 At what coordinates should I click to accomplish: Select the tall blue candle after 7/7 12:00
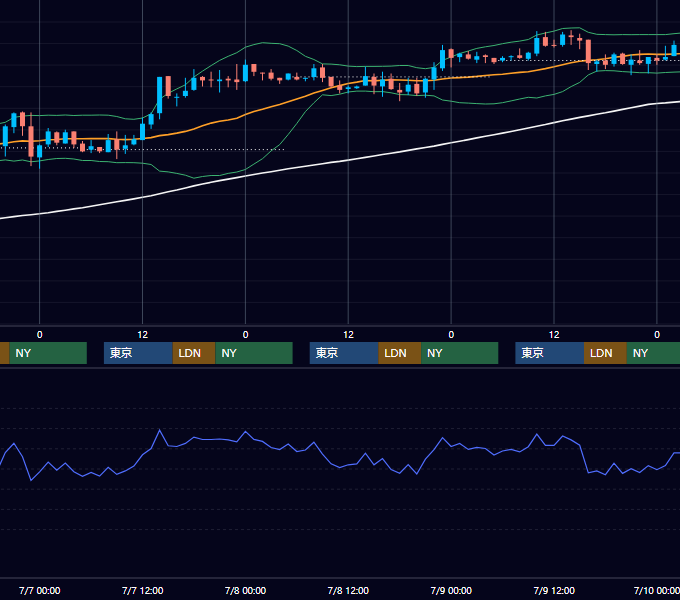point(160,95)
